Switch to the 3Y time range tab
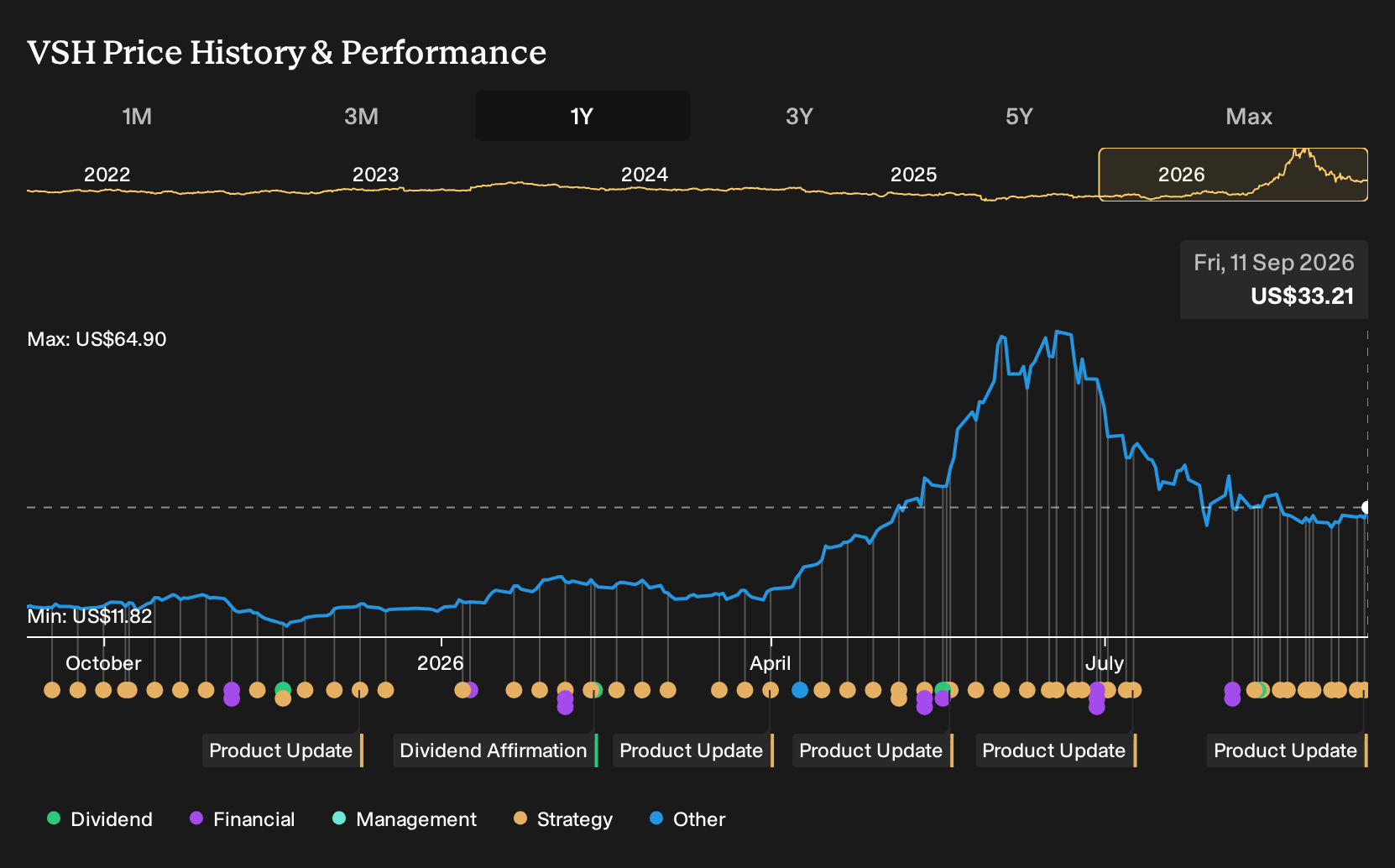The image size is (1395, 868). pos(799,116)
